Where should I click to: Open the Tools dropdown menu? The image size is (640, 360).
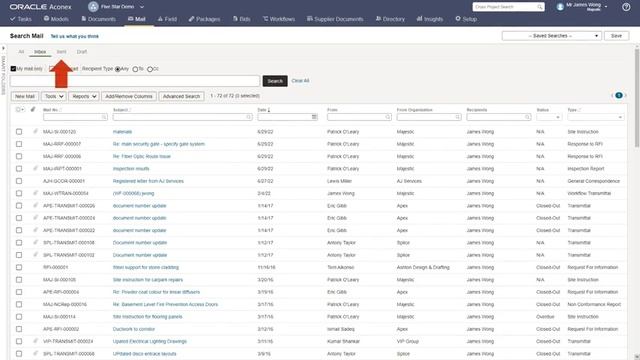click(x=53, y=96)
